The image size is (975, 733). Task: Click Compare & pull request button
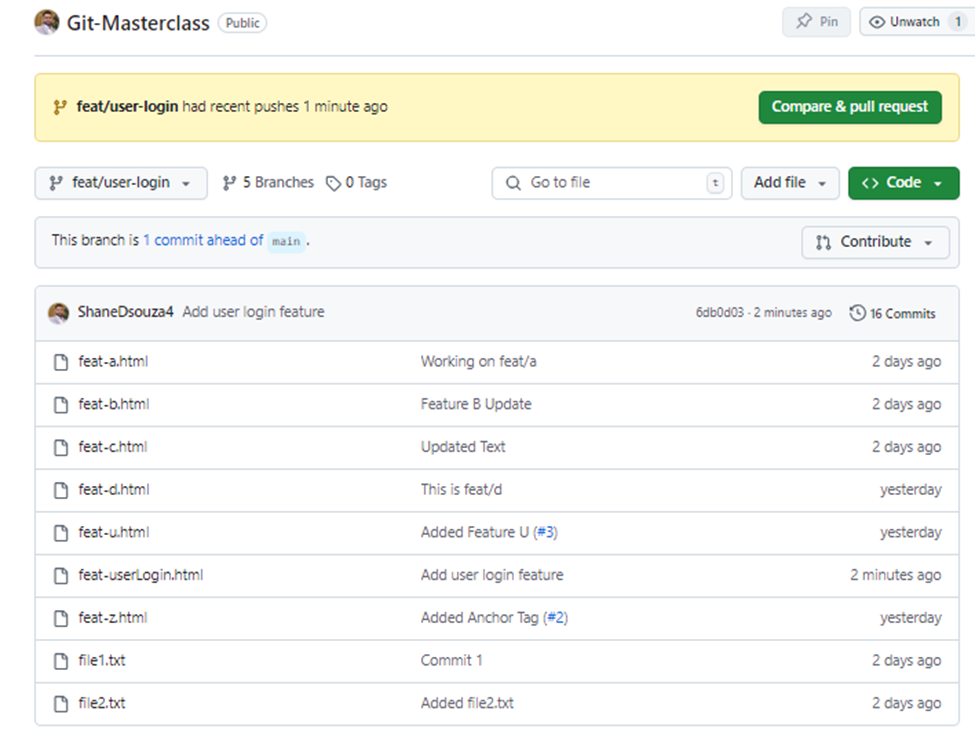click(850, 107)
